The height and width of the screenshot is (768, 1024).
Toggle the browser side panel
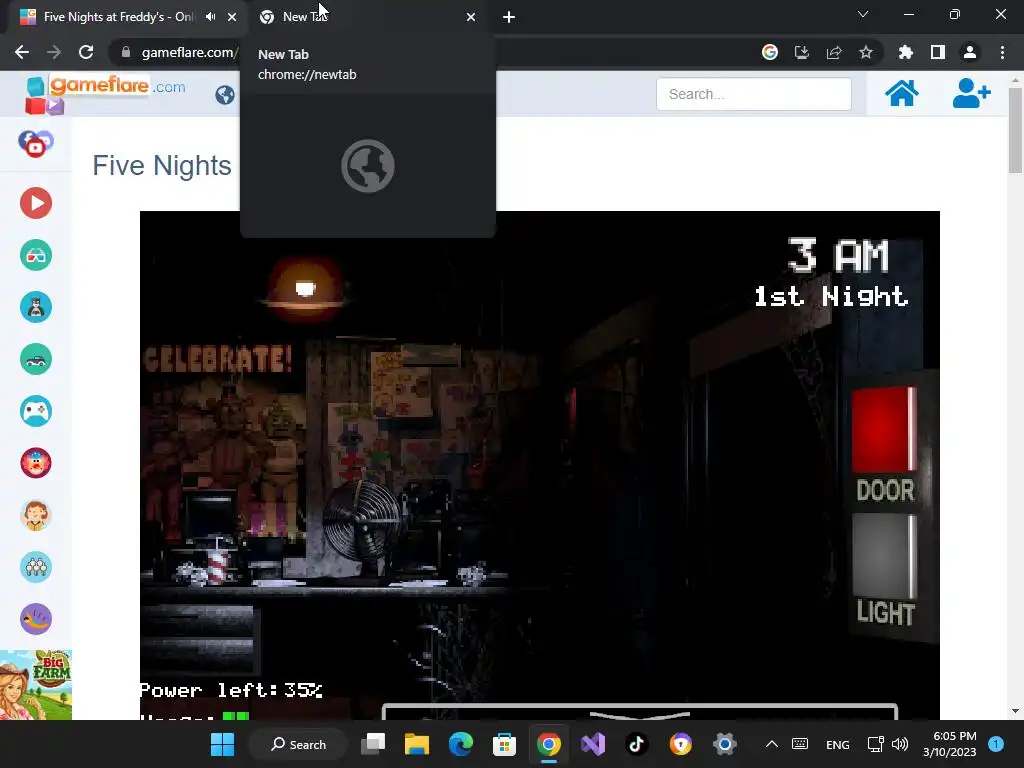click(x=938, y=52)
